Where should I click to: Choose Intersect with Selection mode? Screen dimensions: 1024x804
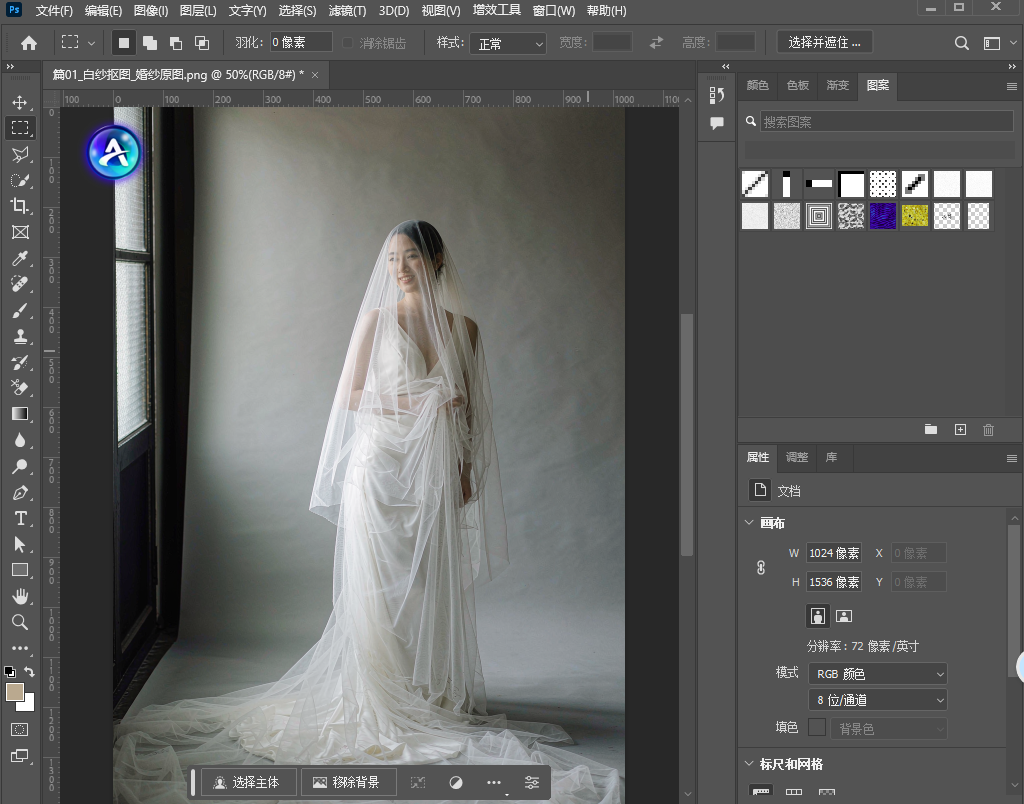click(202, 43)
